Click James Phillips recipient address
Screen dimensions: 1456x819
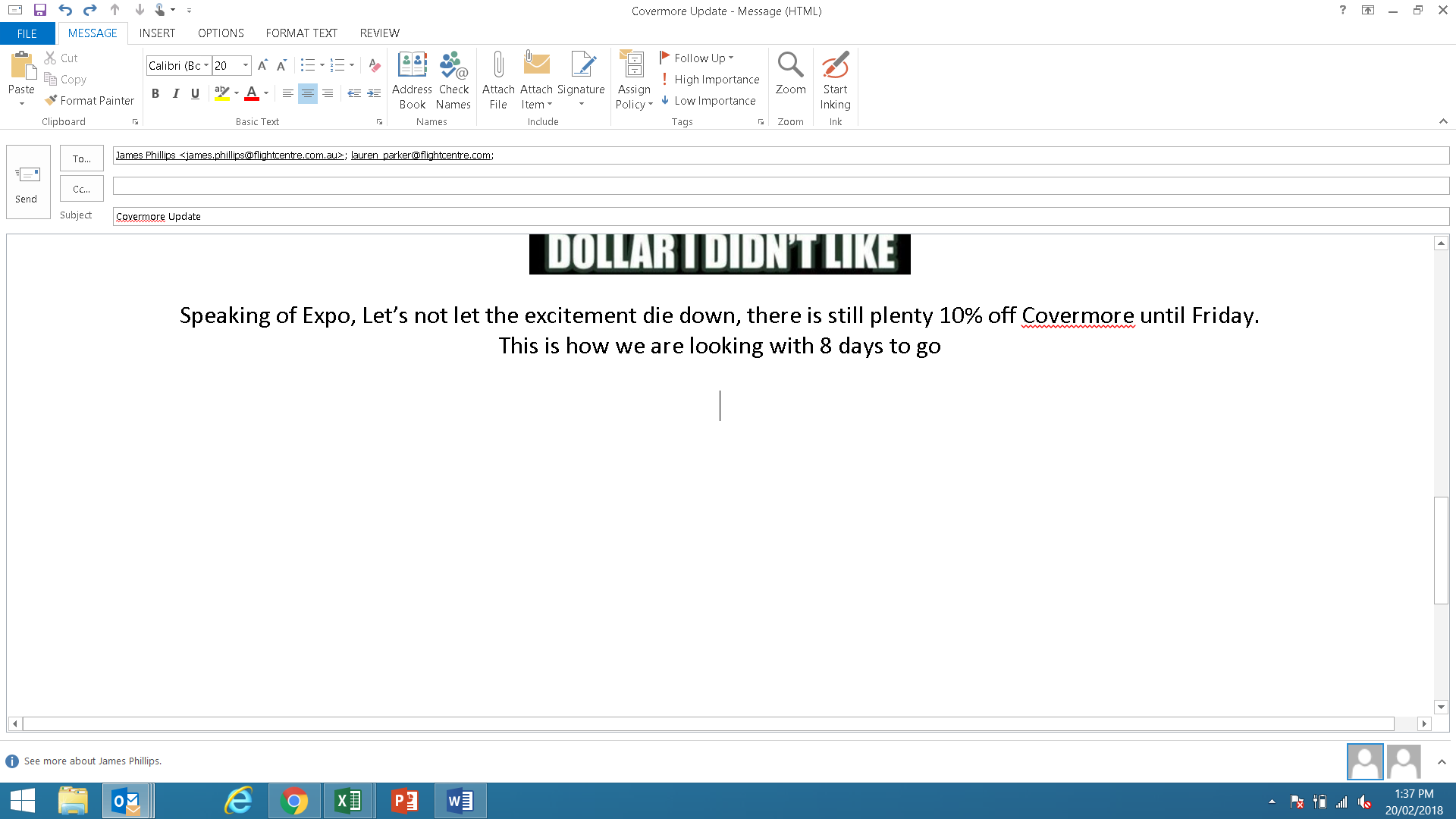[x=230, y=155]
